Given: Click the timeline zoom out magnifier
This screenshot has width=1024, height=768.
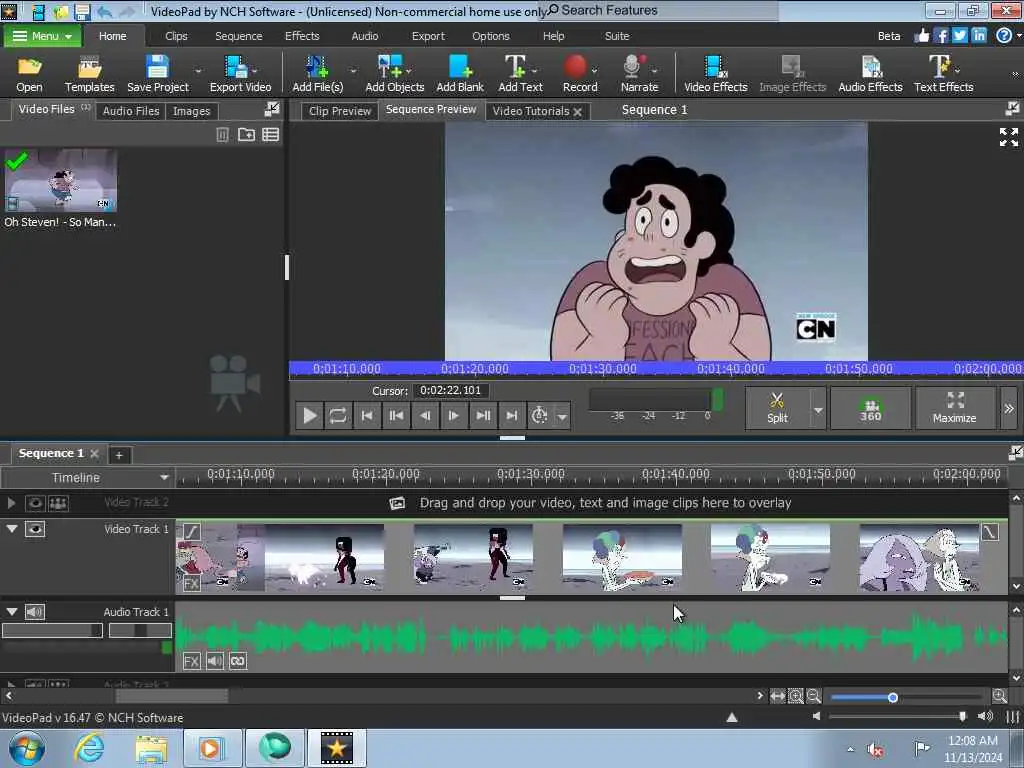Looking at the screenshot, I should [x=814, y=696].
